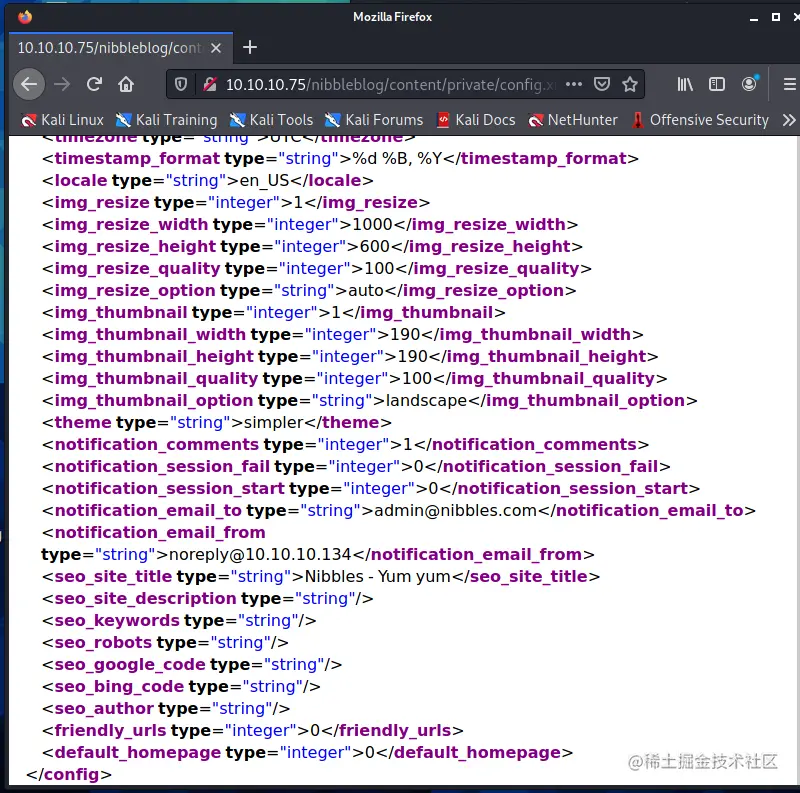Open page actions three-dot menu

point(574,84)
